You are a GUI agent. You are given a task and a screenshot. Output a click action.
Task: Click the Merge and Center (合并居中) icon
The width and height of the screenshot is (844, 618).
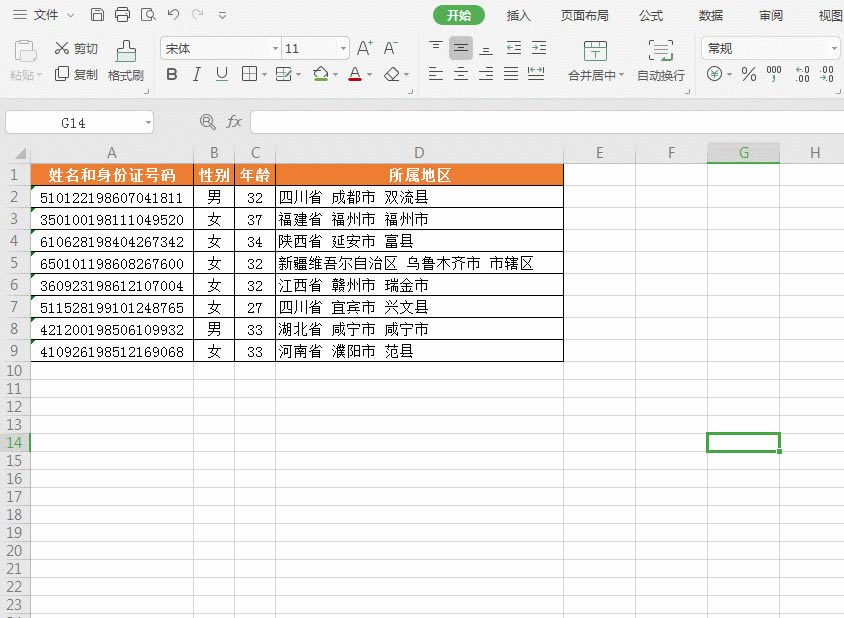coord(595,51)
